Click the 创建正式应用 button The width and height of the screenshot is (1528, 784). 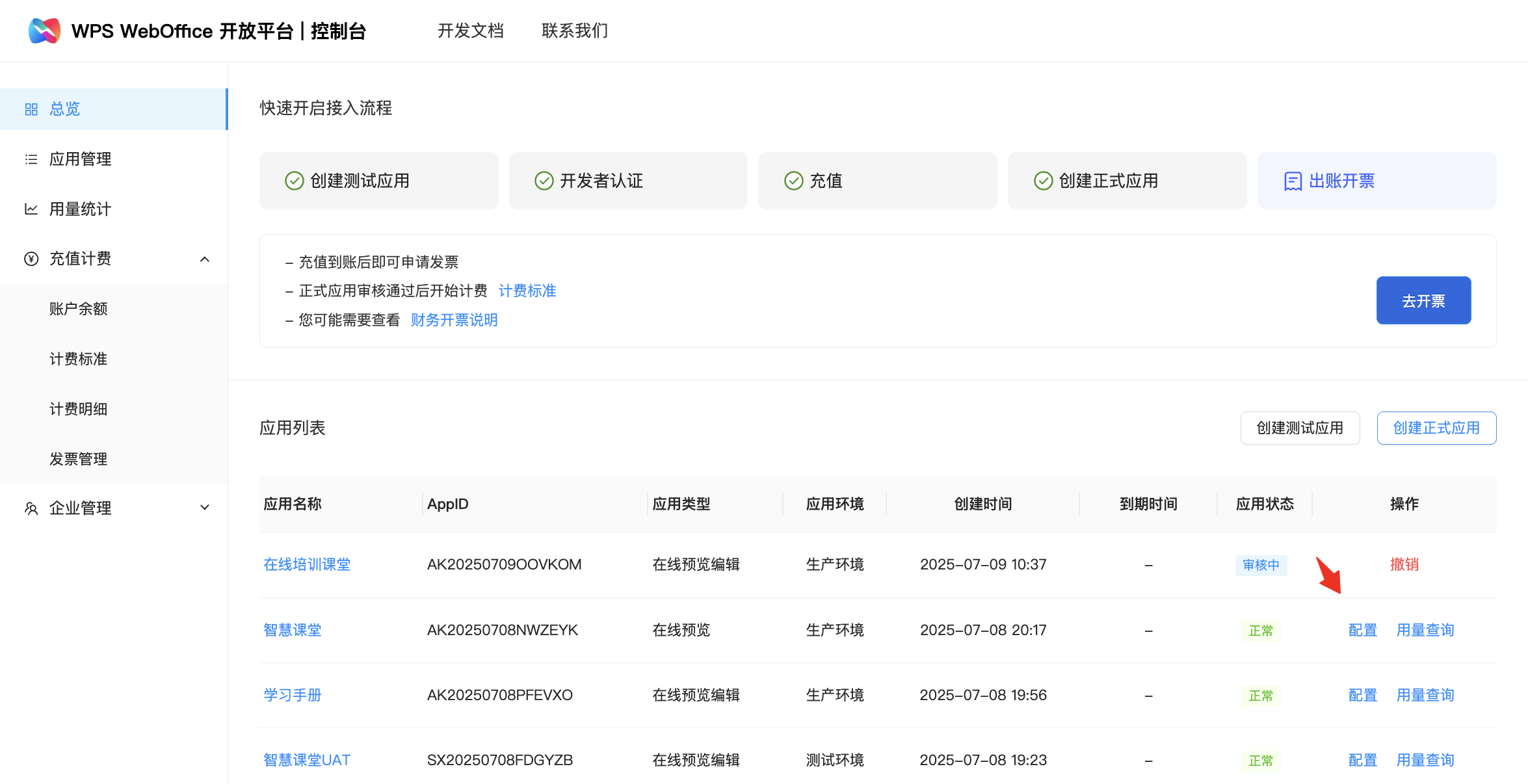pyautogui.click(x=1436, y=428)
